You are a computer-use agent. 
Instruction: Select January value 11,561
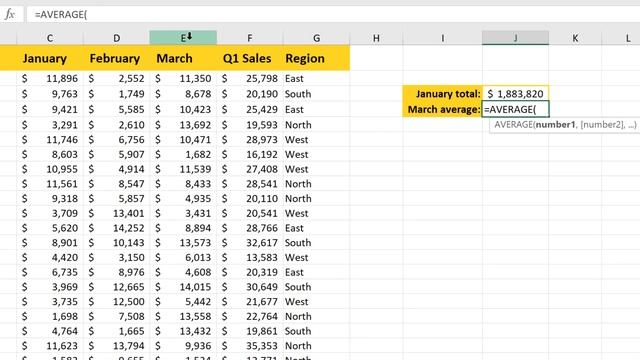(50, 184)
